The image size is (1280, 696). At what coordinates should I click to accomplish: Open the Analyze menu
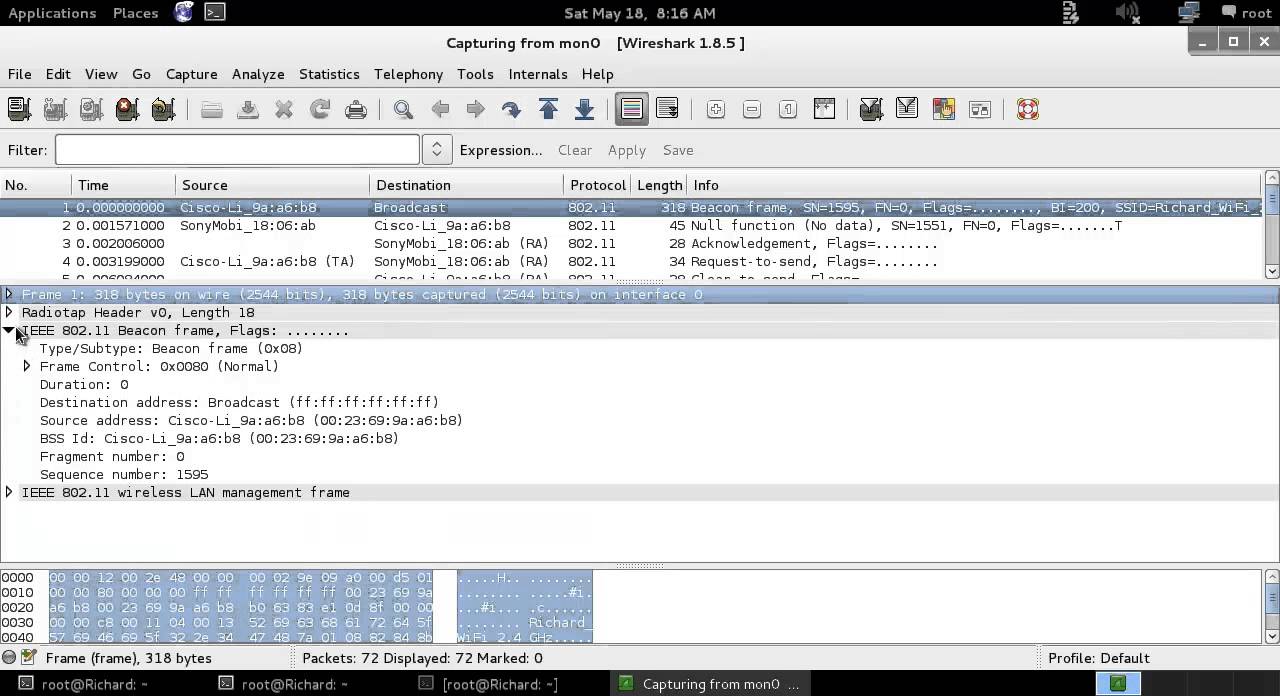point(258,74)
